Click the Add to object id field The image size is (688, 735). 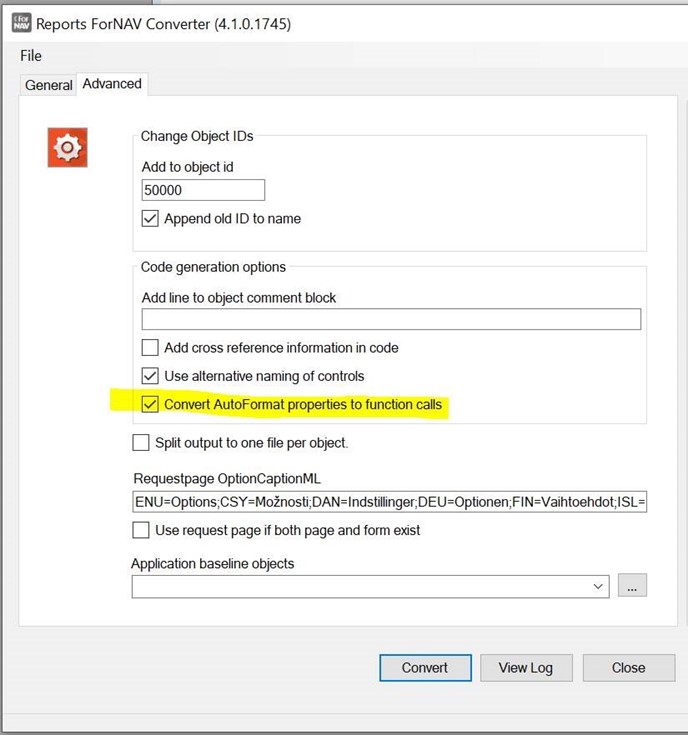pos(203,190)
